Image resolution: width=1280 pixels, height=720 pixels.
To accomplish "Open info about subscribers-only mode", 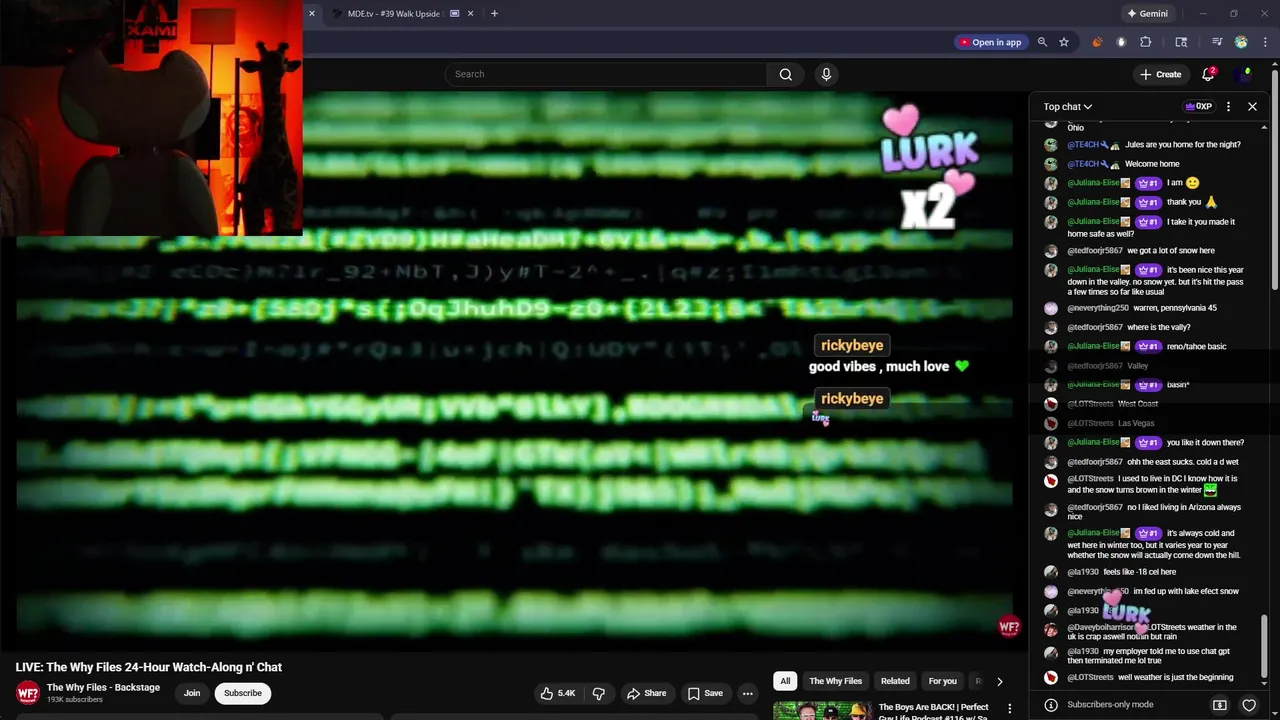I will (x=1051, y=705).
